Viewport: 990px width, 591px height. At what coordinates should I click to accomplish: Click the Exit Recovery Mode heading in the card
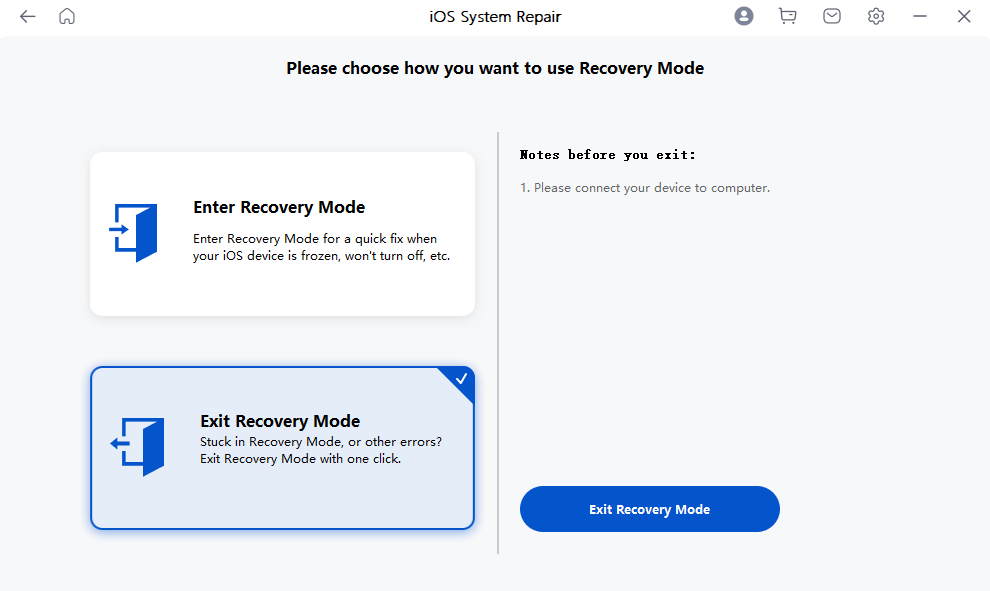pyautogui.click(x=280, y=421)
